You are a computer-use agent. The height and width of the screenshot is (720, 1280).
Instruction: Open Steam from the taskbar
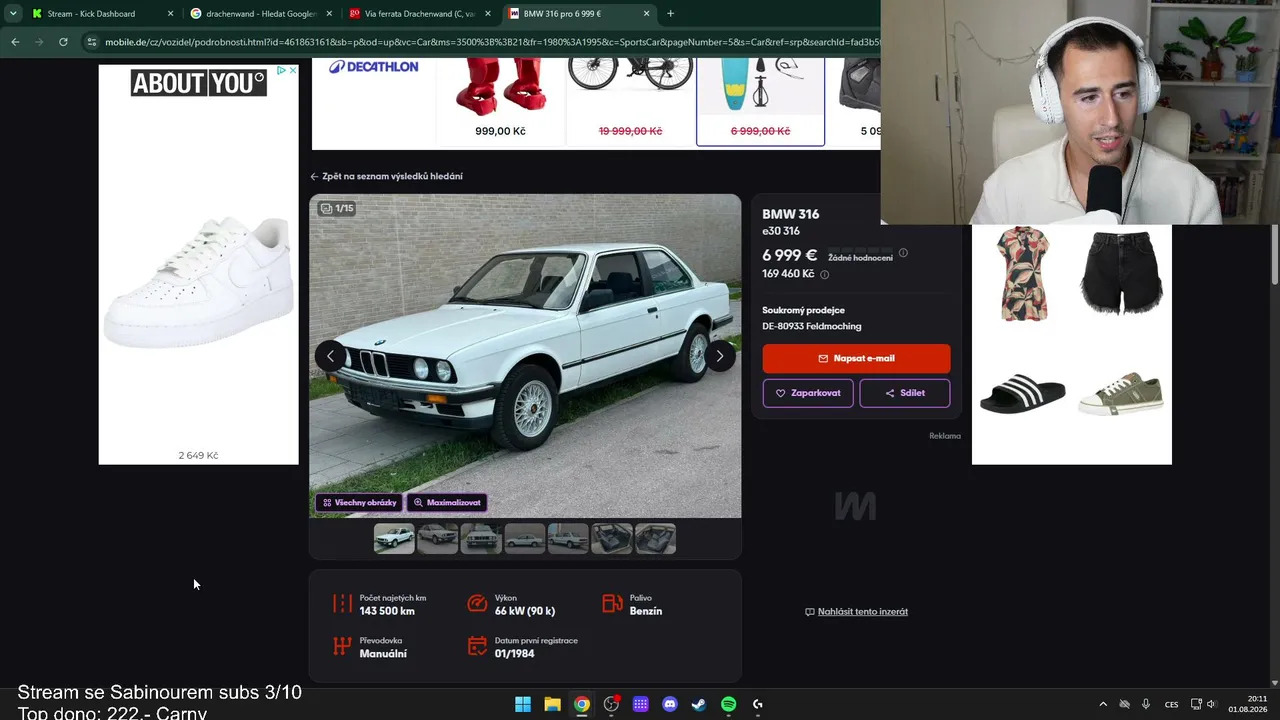tap(699, 704)
